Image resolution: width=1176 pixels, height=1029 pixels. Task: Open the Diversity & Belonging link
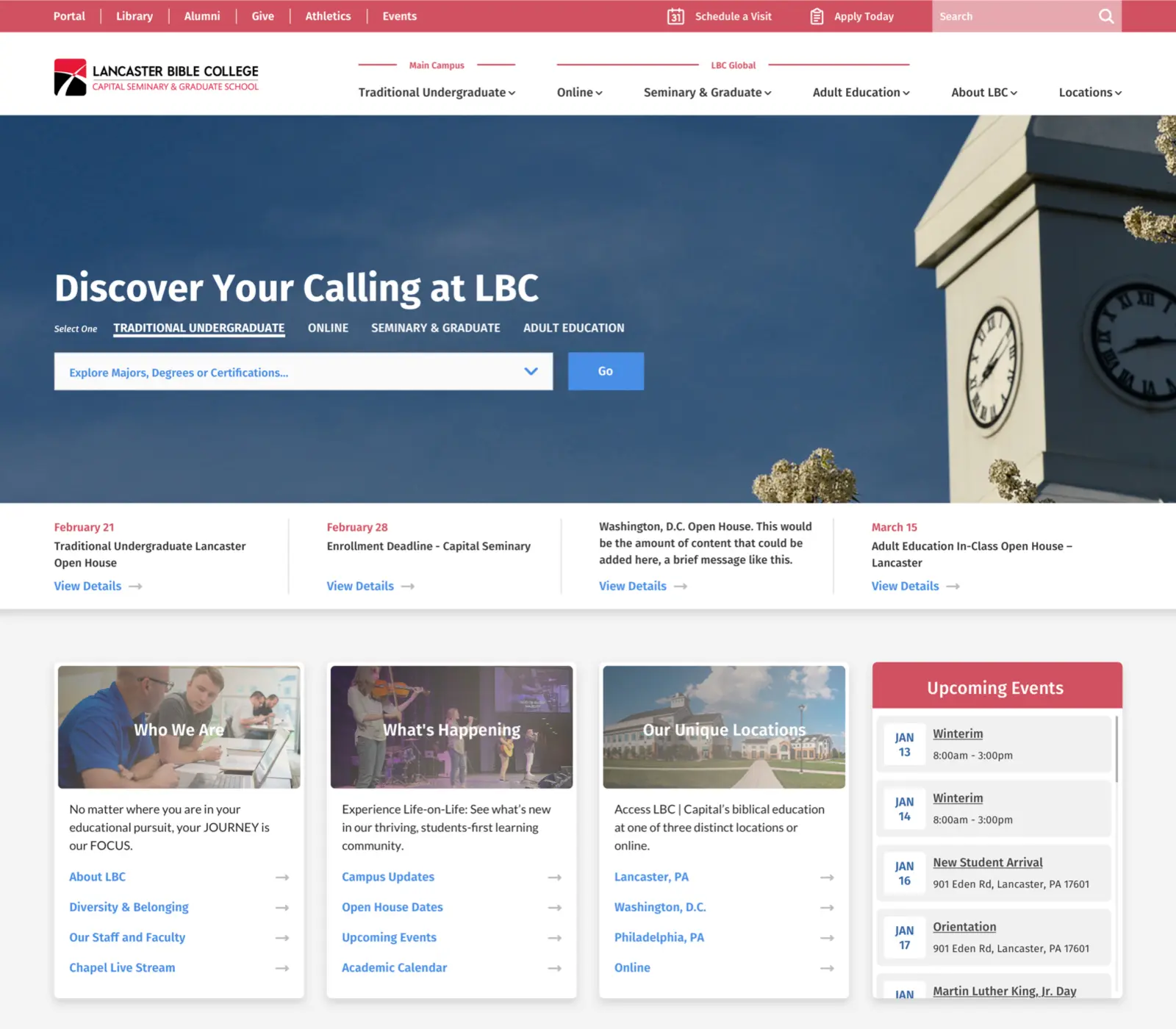129,907
